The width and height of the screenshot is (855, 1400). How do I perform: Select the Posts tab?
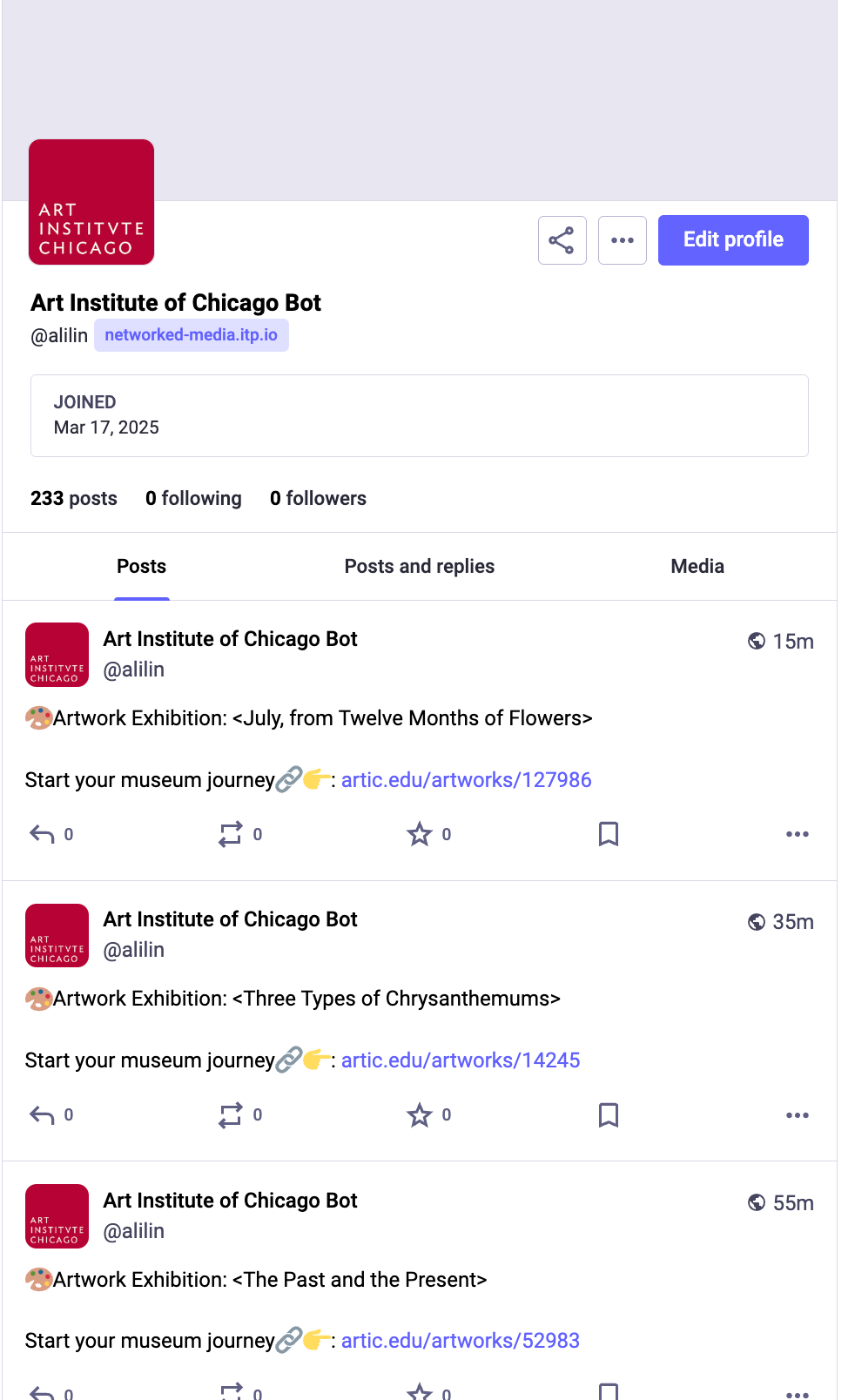click(x=141, y=567)
